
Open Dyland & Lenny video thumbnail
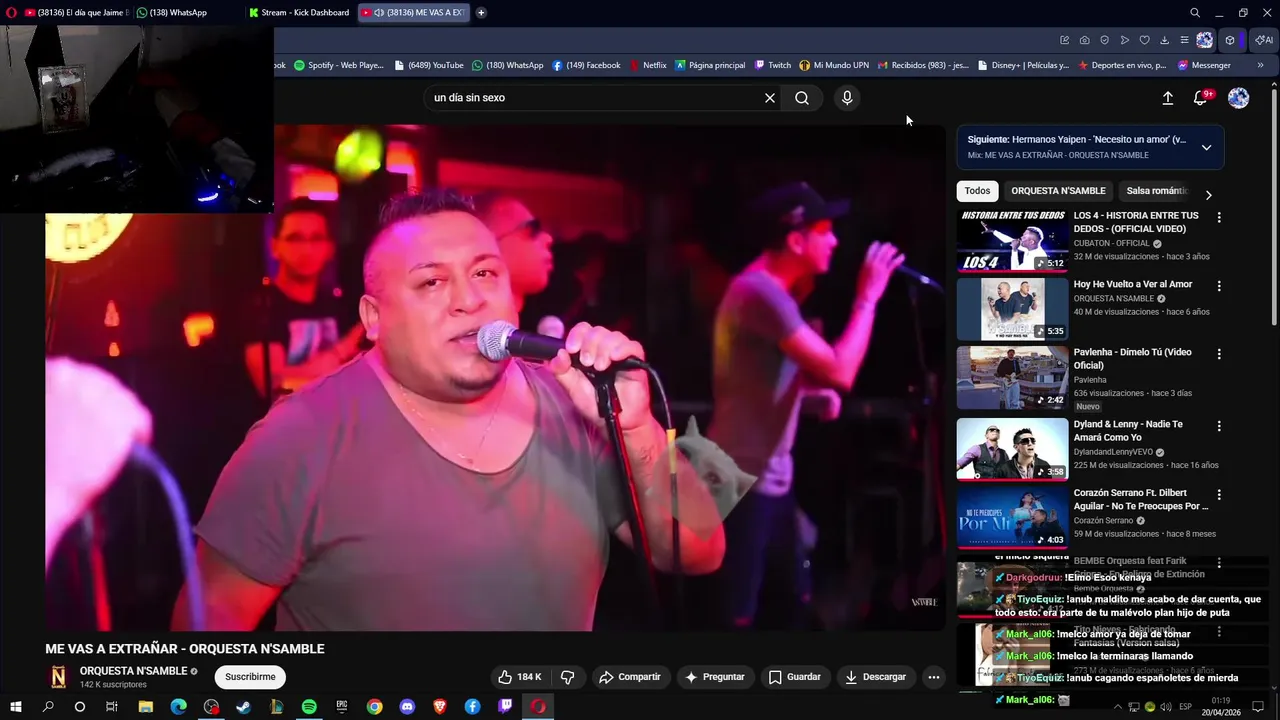point(1012,449)
